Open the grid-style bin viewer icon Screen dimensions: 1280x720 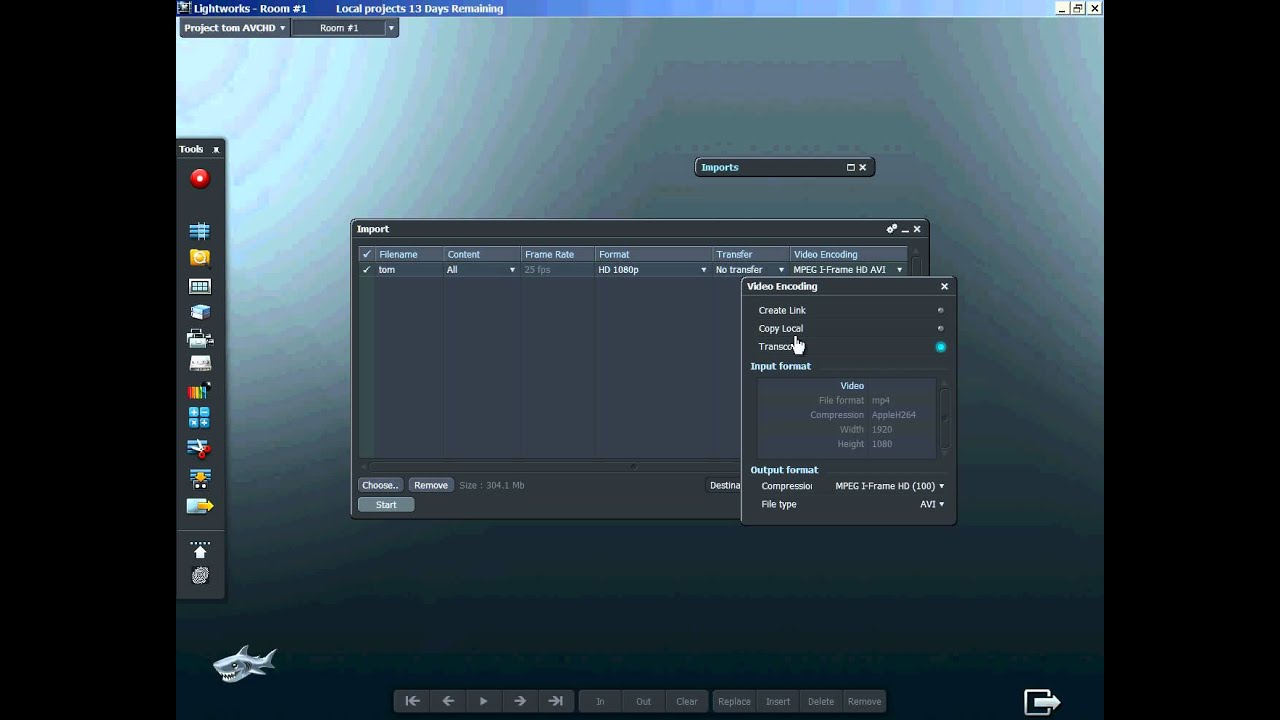click(200, 286)
